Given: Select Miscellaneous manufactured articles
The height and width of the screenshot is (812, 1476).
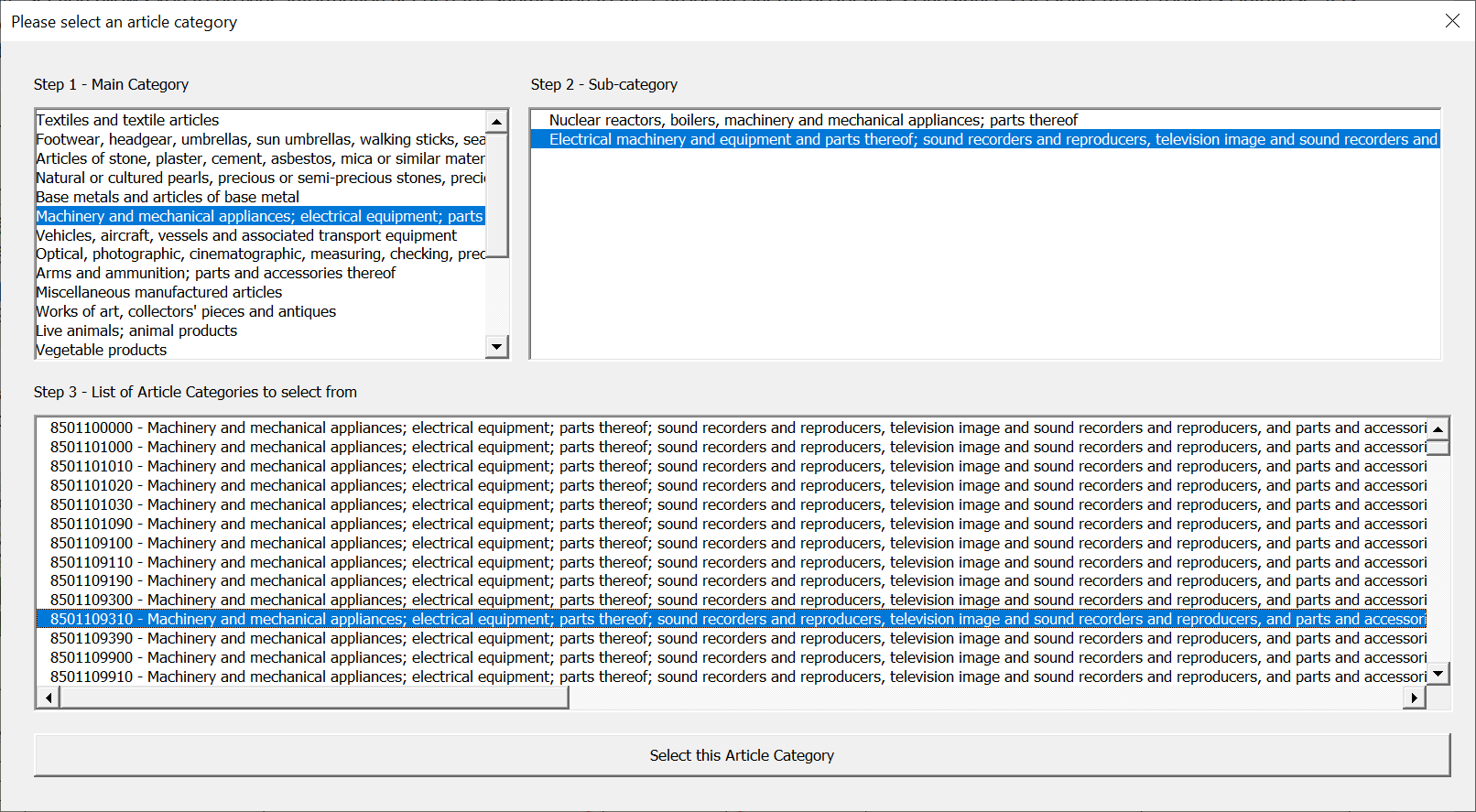Looking at the screenshot, I should click(x=159, y=292).
